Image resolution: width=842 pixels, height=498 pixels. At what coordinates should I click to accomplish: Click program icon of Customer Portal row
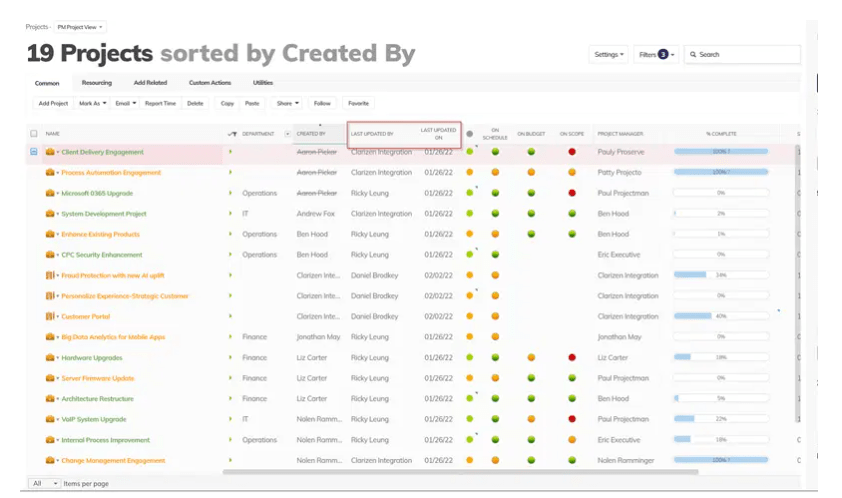50,316
